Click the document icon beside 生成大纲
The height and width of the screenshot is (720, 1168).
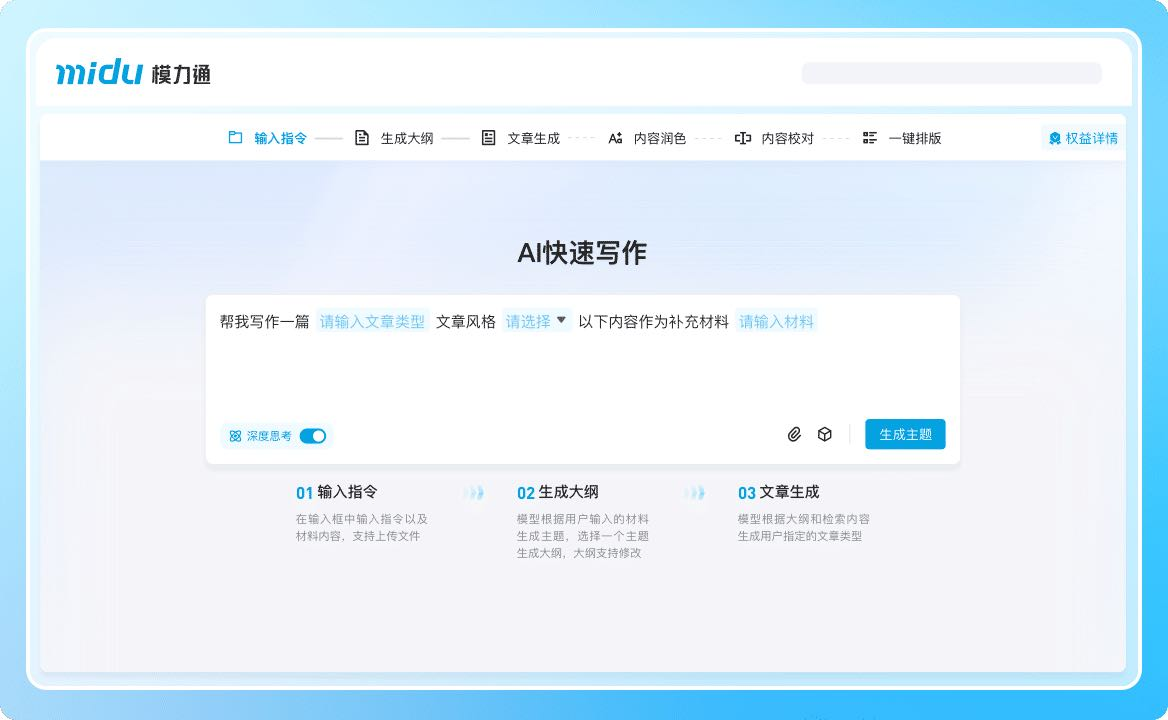(362, 138)
